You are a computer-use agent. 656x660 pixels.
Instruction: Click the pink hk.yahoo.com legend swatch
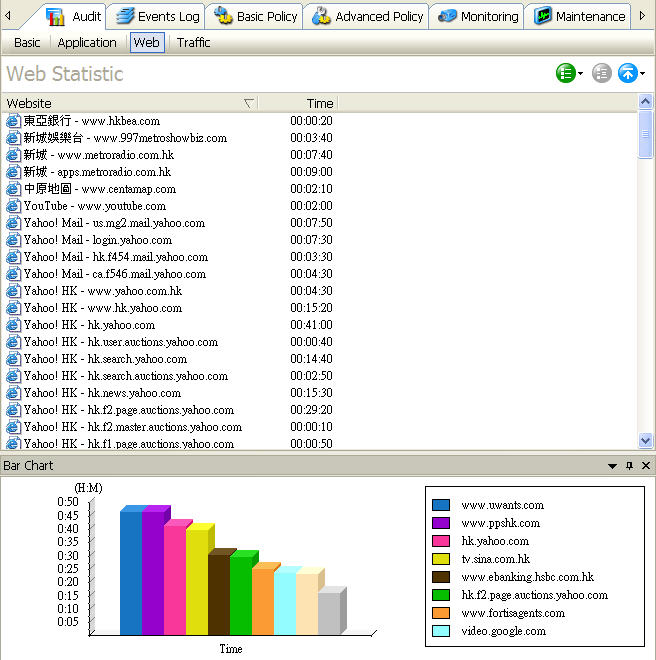pos(441,541)
